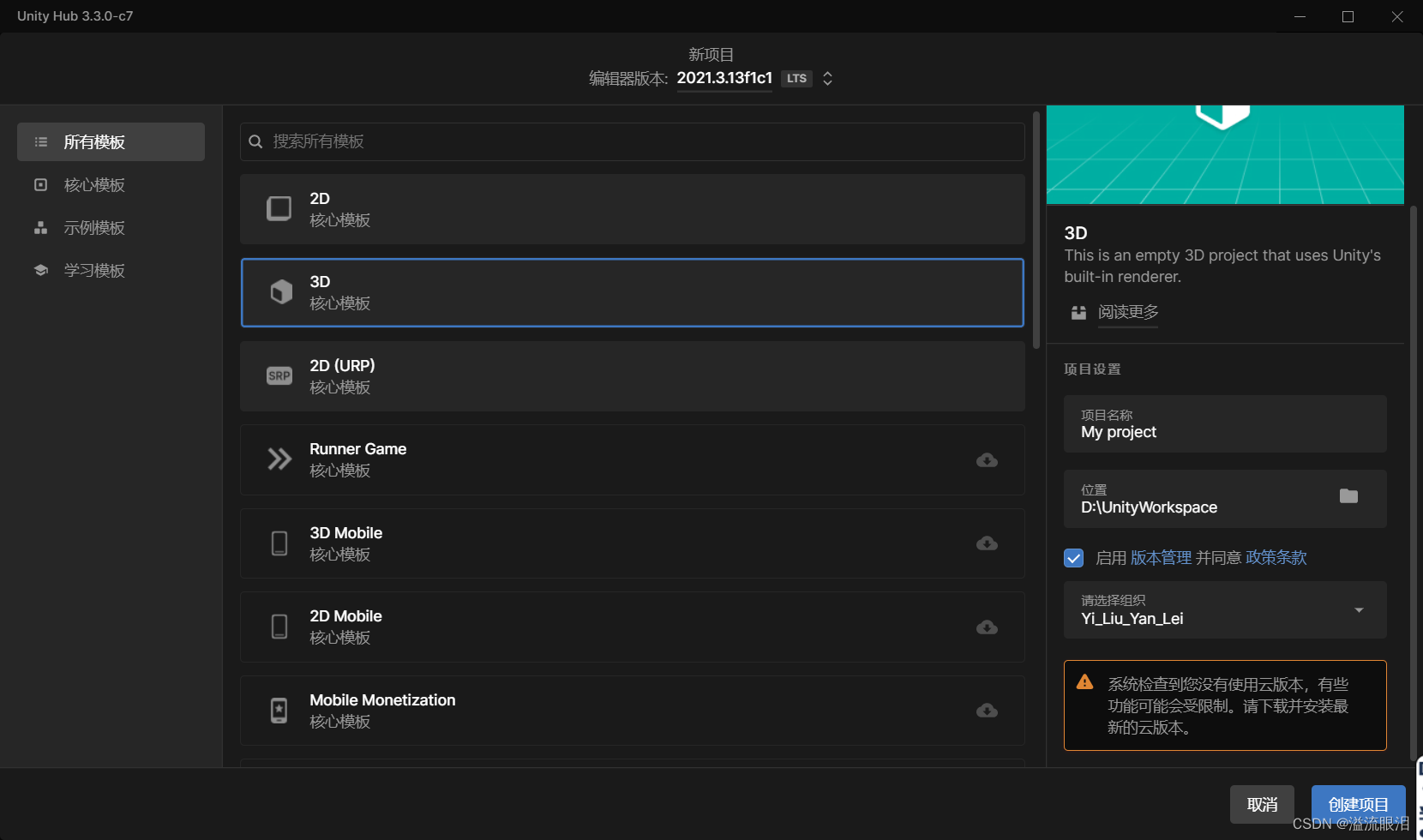Open the editor version 2021.3.13f1c1 selector
This screenshot has width=1423, height=840.
(x=724, y=78)
